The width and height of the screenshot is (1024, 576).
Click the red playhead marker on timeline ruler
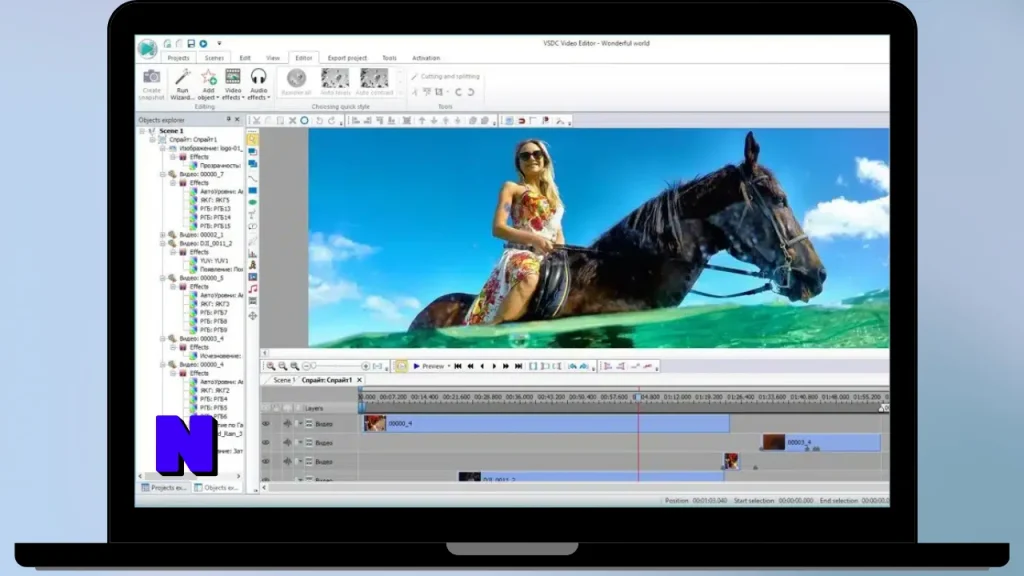(638, 396)
